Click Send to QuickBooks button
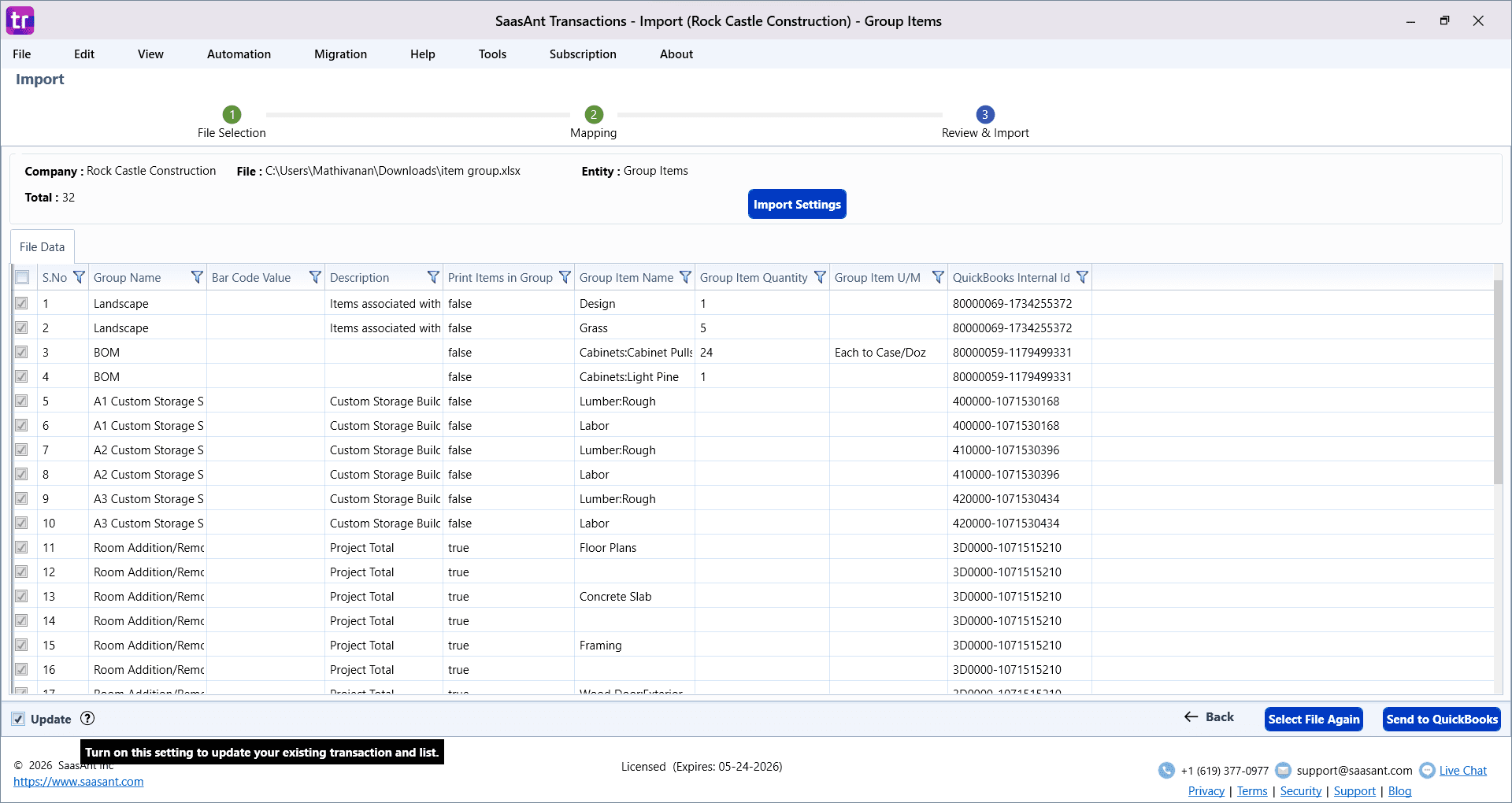This screenshot has width=1512, height=803. coord(1442,719)
